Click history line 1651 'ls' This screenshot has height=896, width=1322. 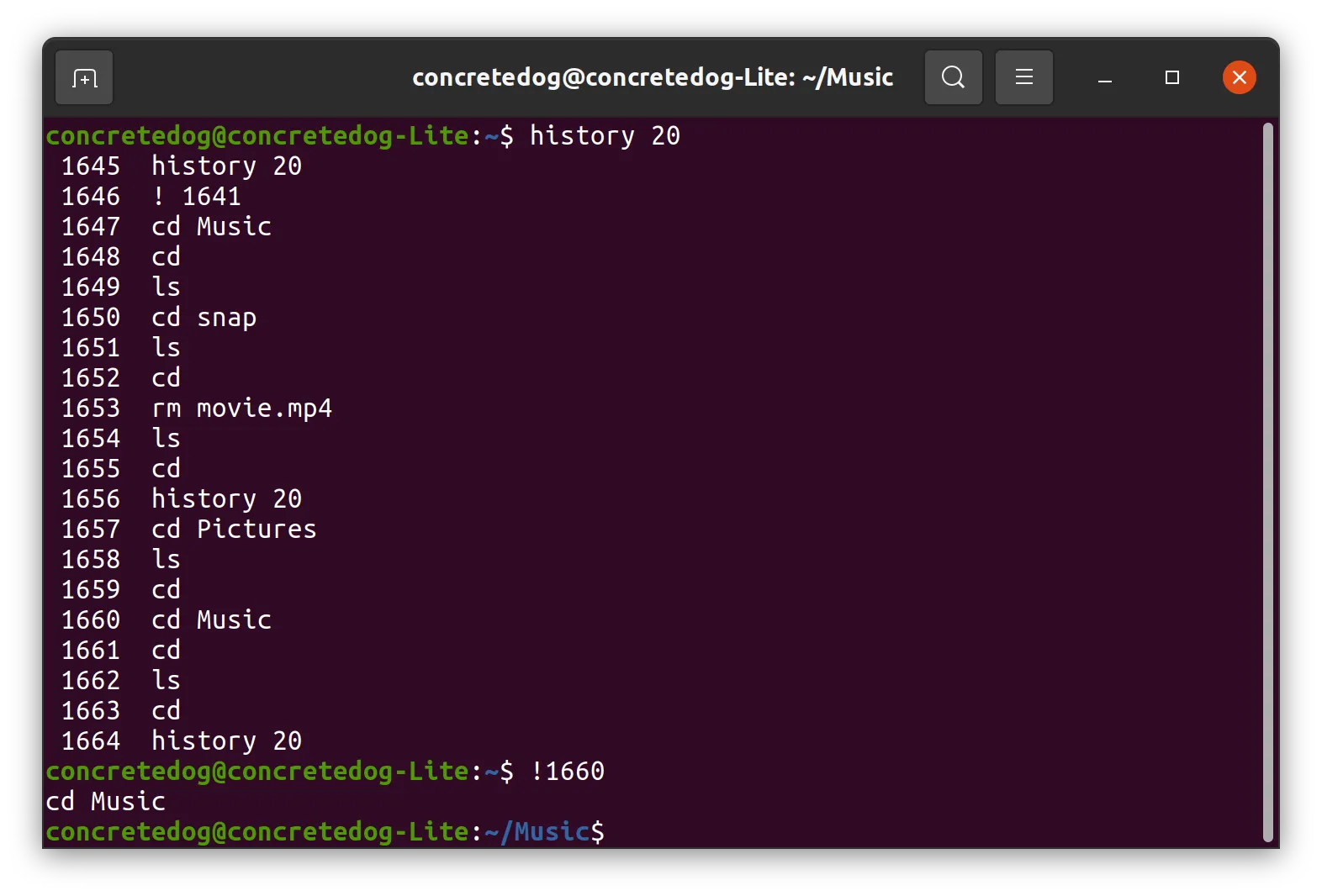pyautogui.click(x=121, y=348)
